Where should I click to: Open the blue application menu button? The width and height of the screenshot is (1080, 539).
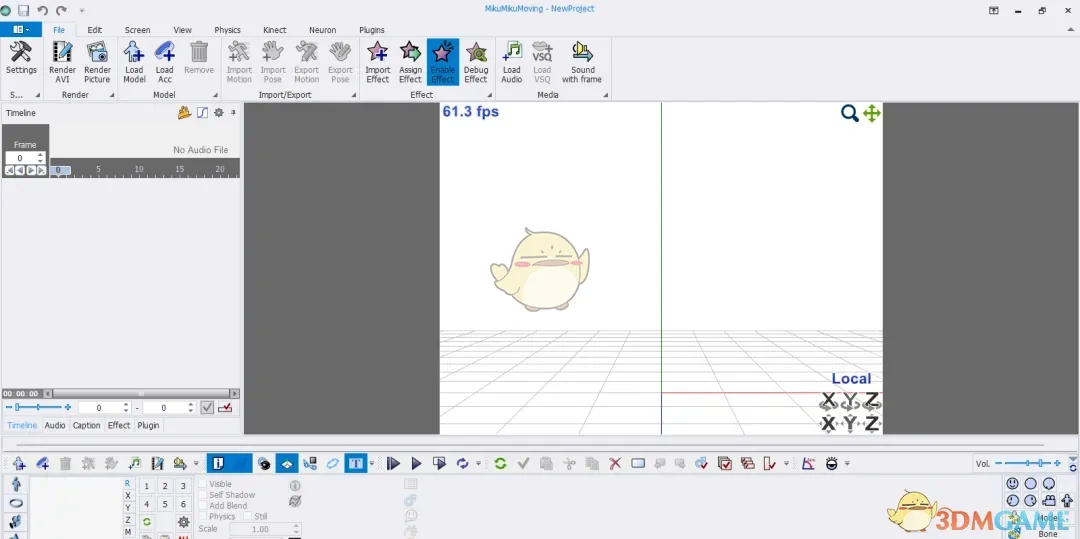[21, 30]
